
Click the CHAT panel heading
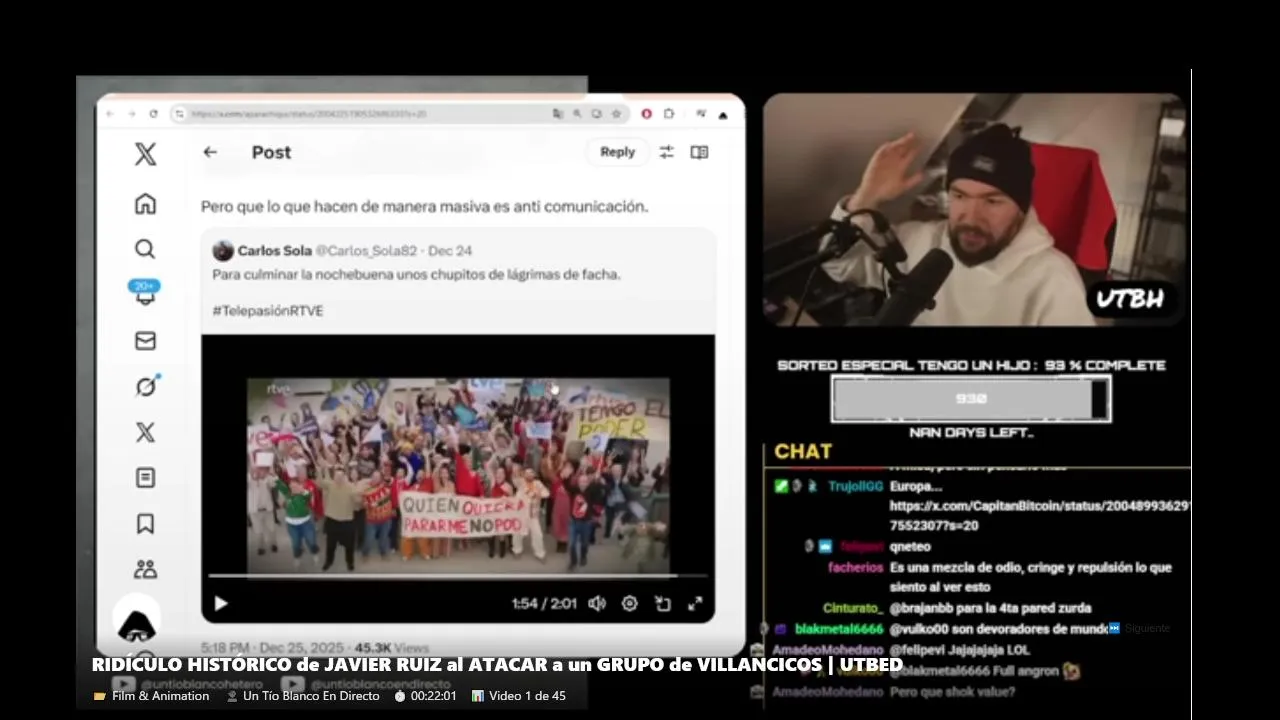click(x=803, y=451)
